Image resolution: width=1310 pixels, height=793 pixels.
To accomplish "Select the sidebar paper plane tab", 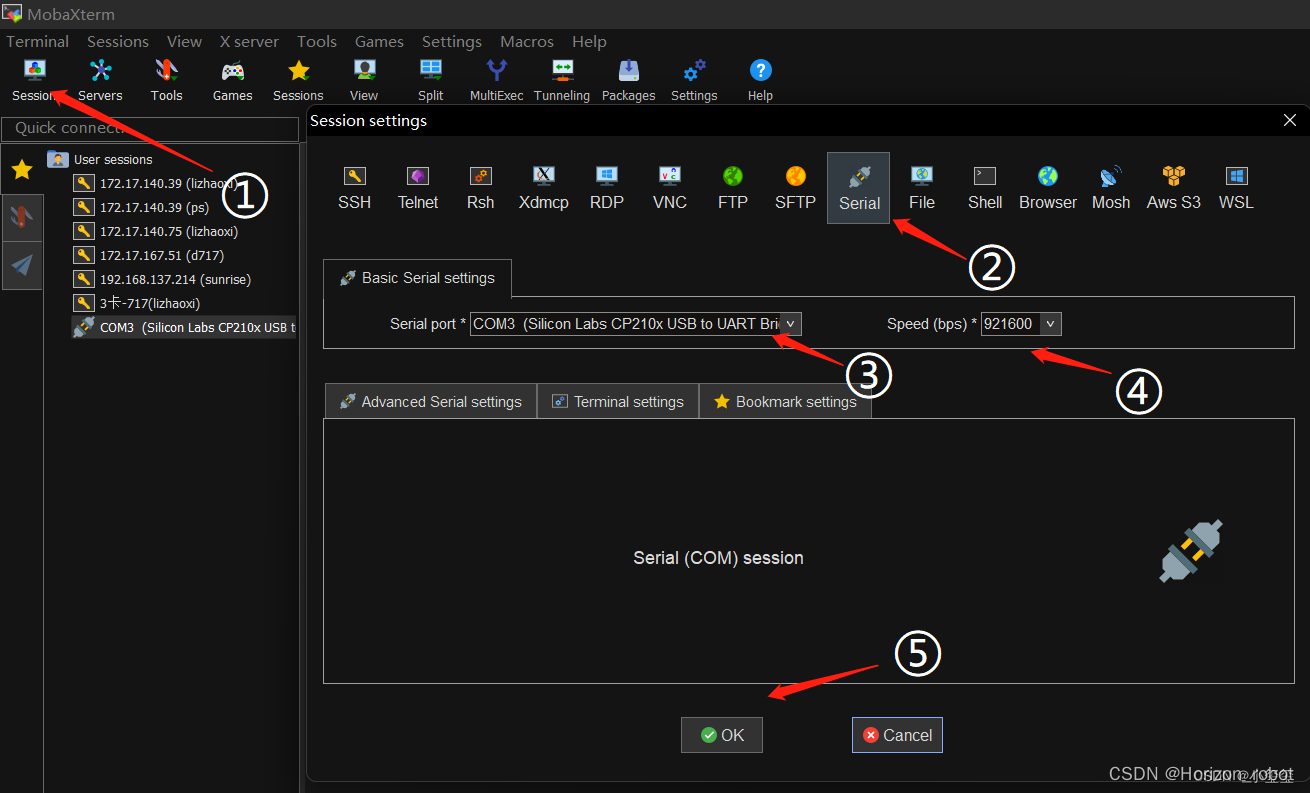I will coord(22,265).
